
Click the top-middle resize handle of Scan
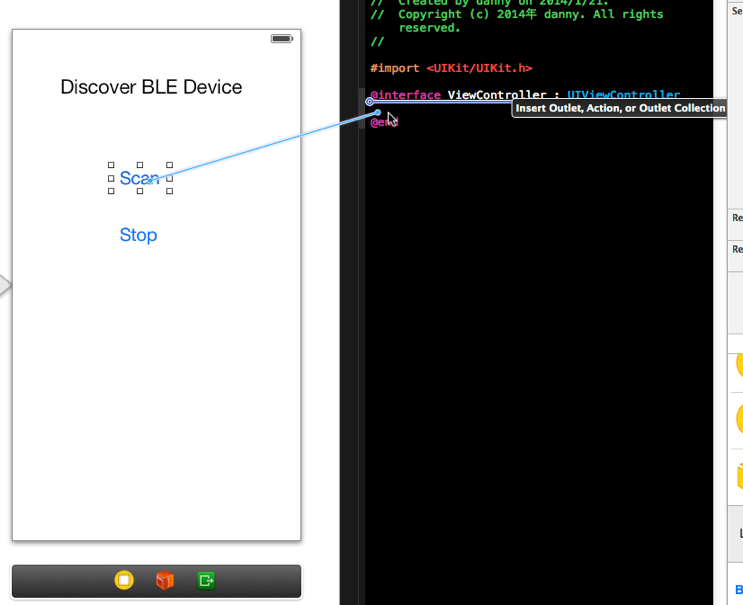140,165
